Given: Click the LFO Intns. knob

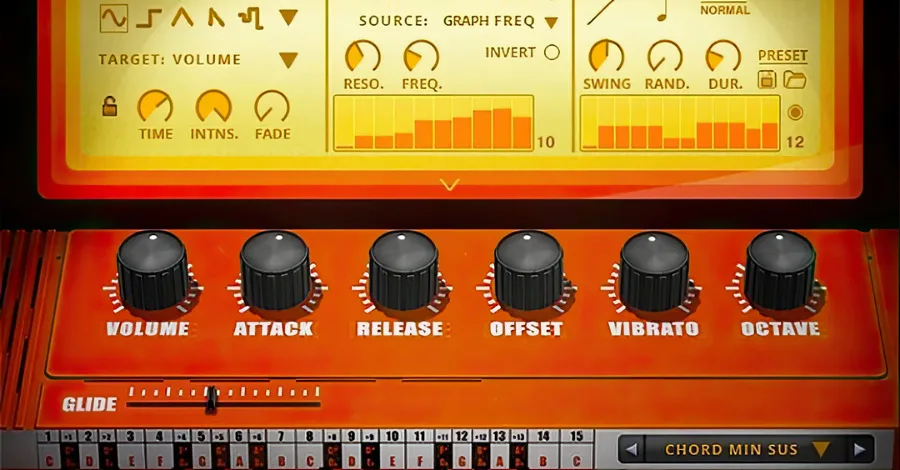Looking at the screenshot, I should (214, 107).
